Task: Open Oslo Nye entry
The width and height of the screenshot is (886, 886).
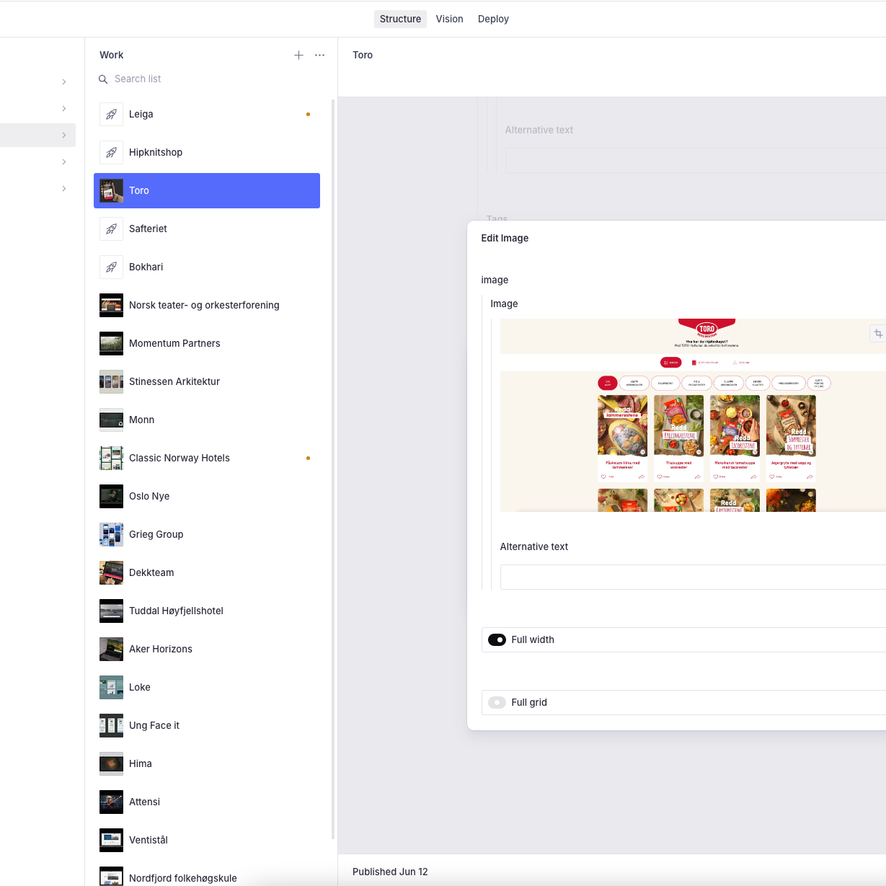Action: [207, 496]
